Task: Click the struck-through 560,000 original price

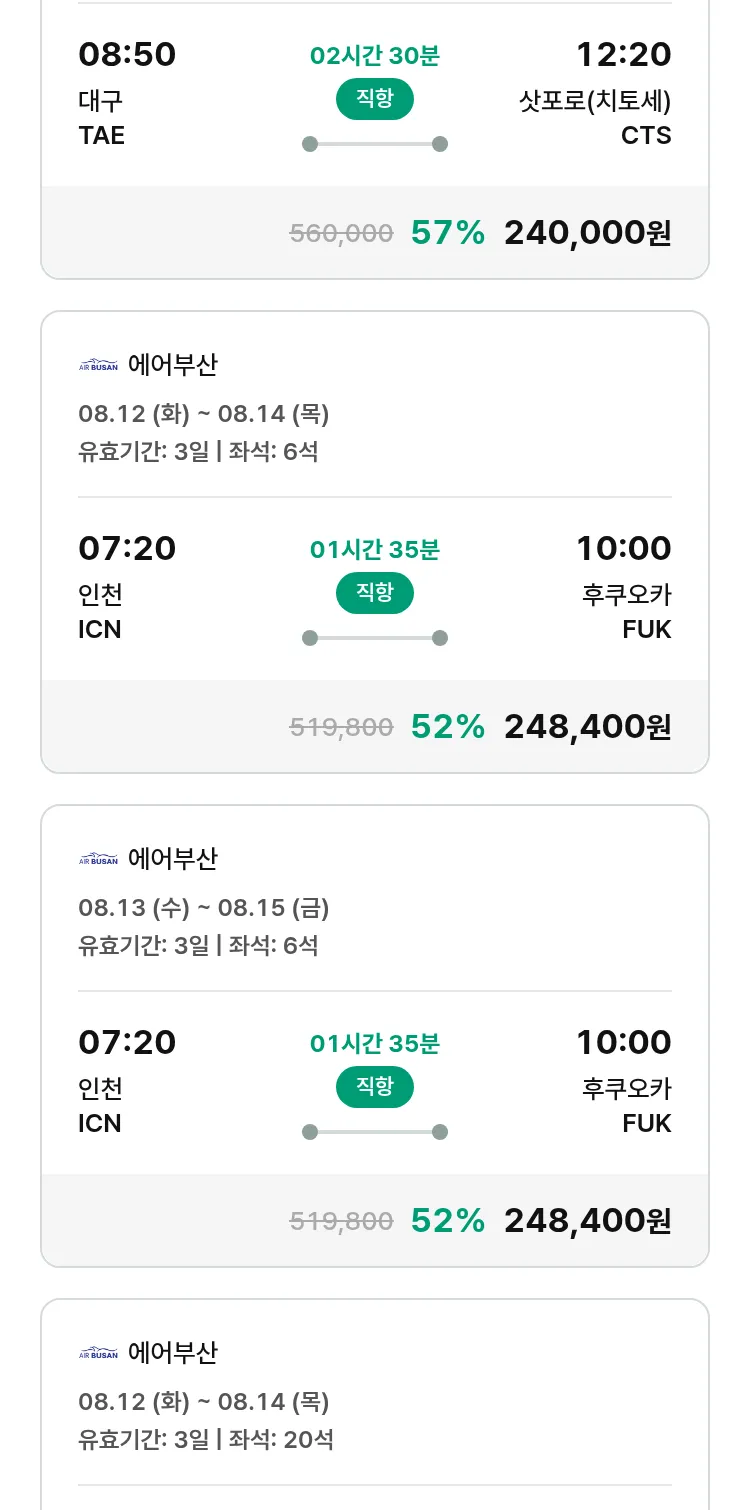Action: [x=341, y=234]
